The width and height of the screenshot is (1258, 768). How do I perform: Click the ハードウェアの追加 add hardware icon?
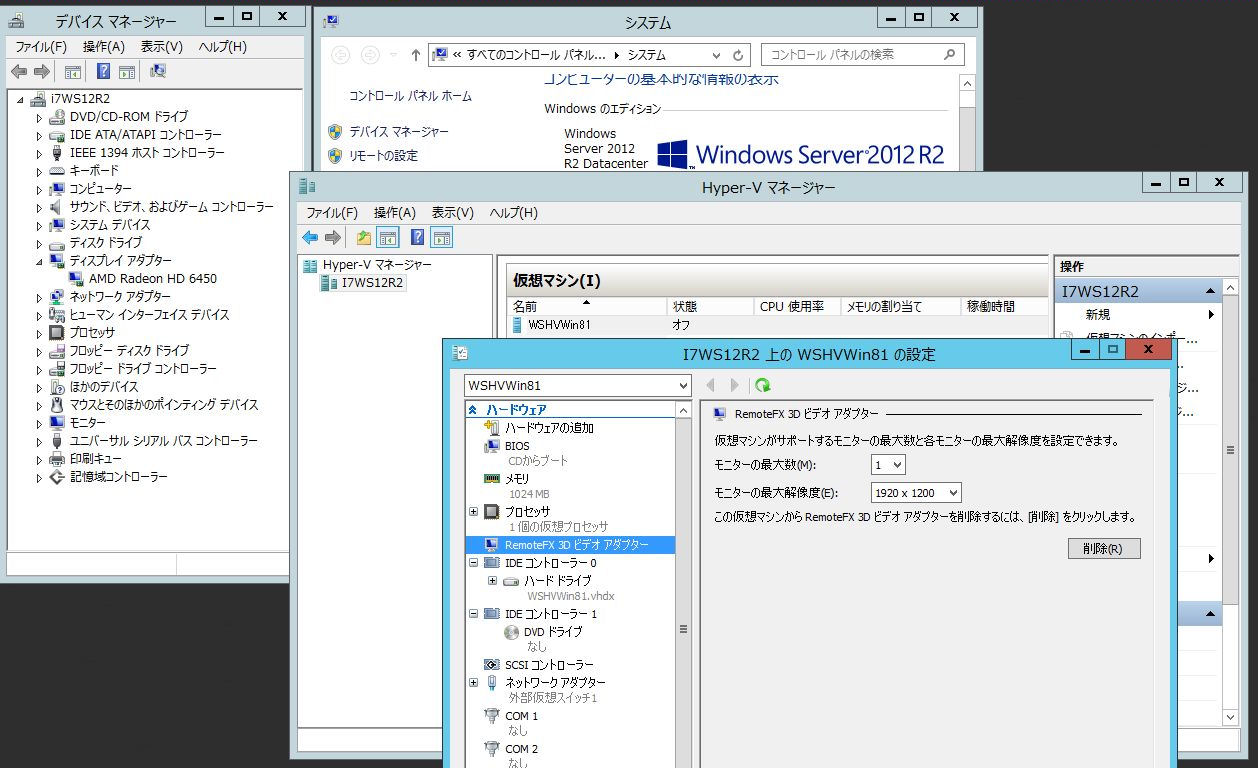[x=492, y=428]
